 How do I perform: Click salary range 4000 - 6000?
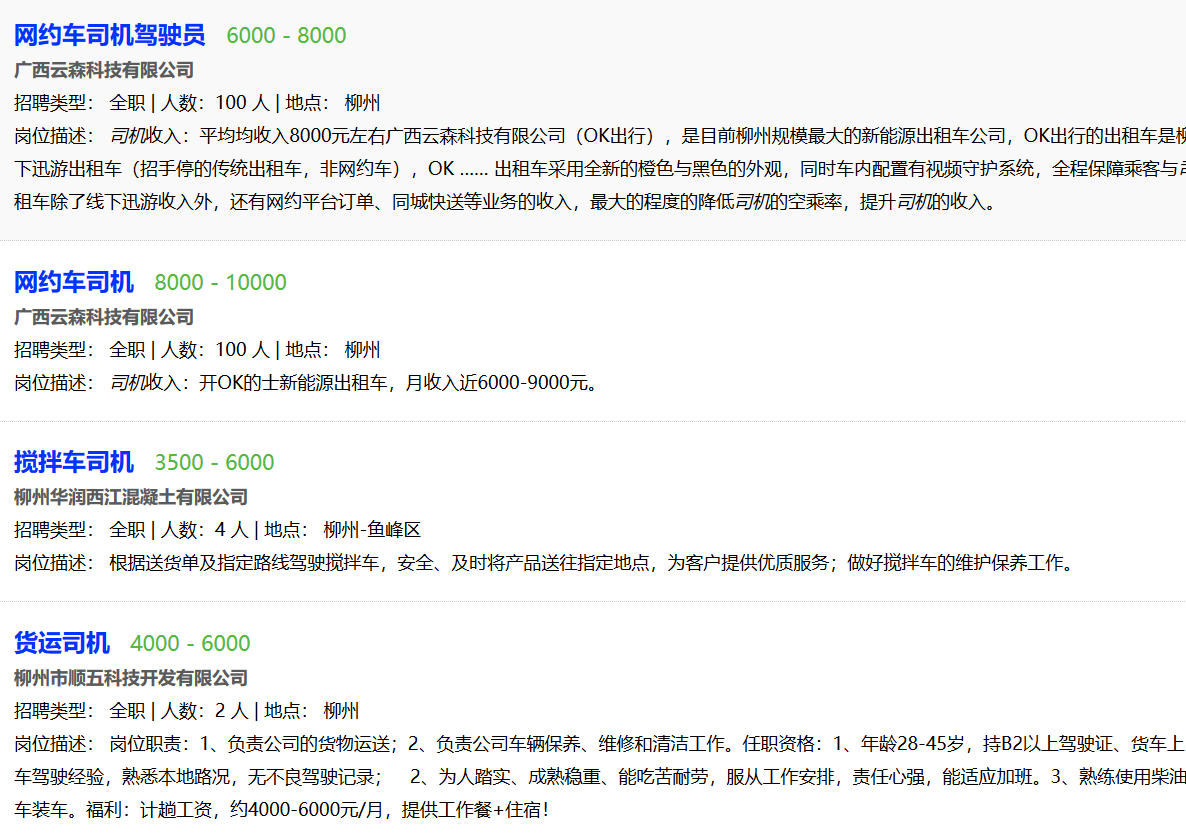[190, 644]
